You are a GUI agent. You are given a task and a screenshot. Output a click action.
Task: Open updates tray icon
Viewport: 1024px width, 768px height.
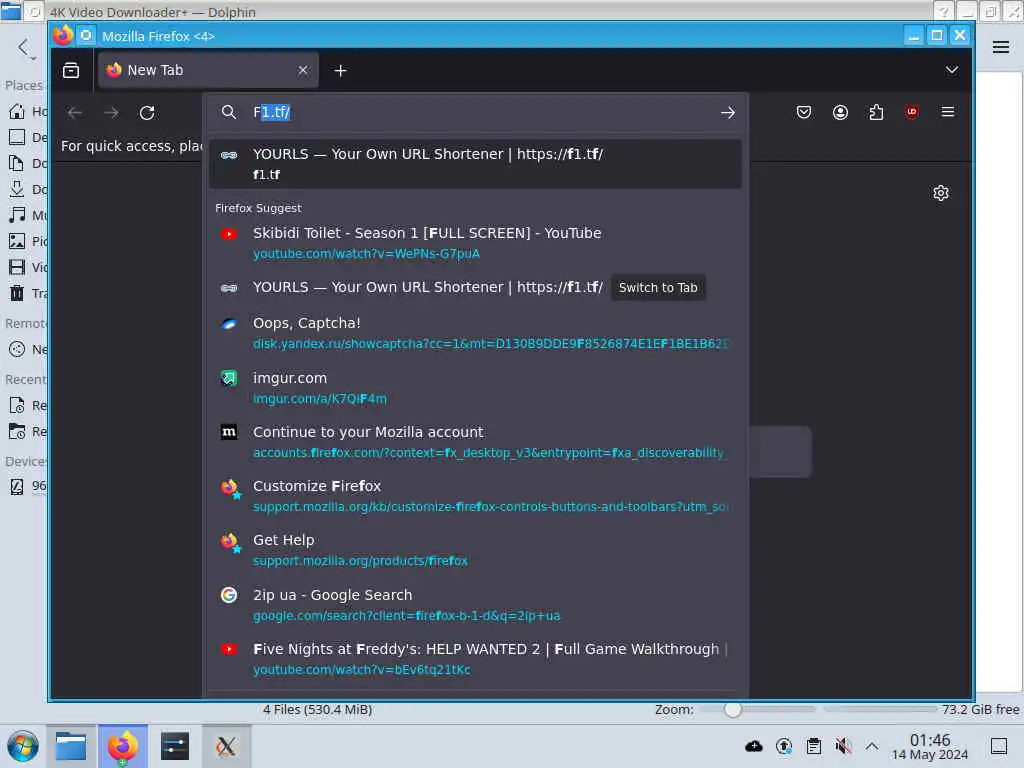pos(784,746)
